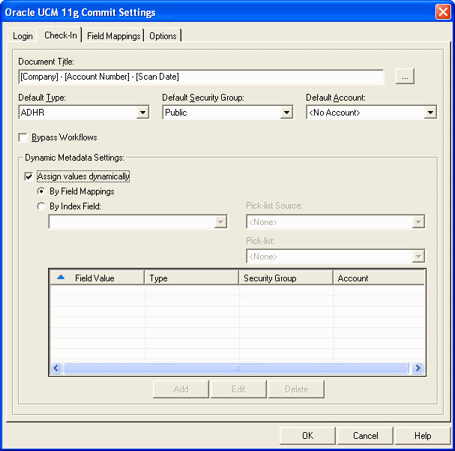The image size is (455, 451).
Task: Open Help for commit settings
Action: coord(423,436)
